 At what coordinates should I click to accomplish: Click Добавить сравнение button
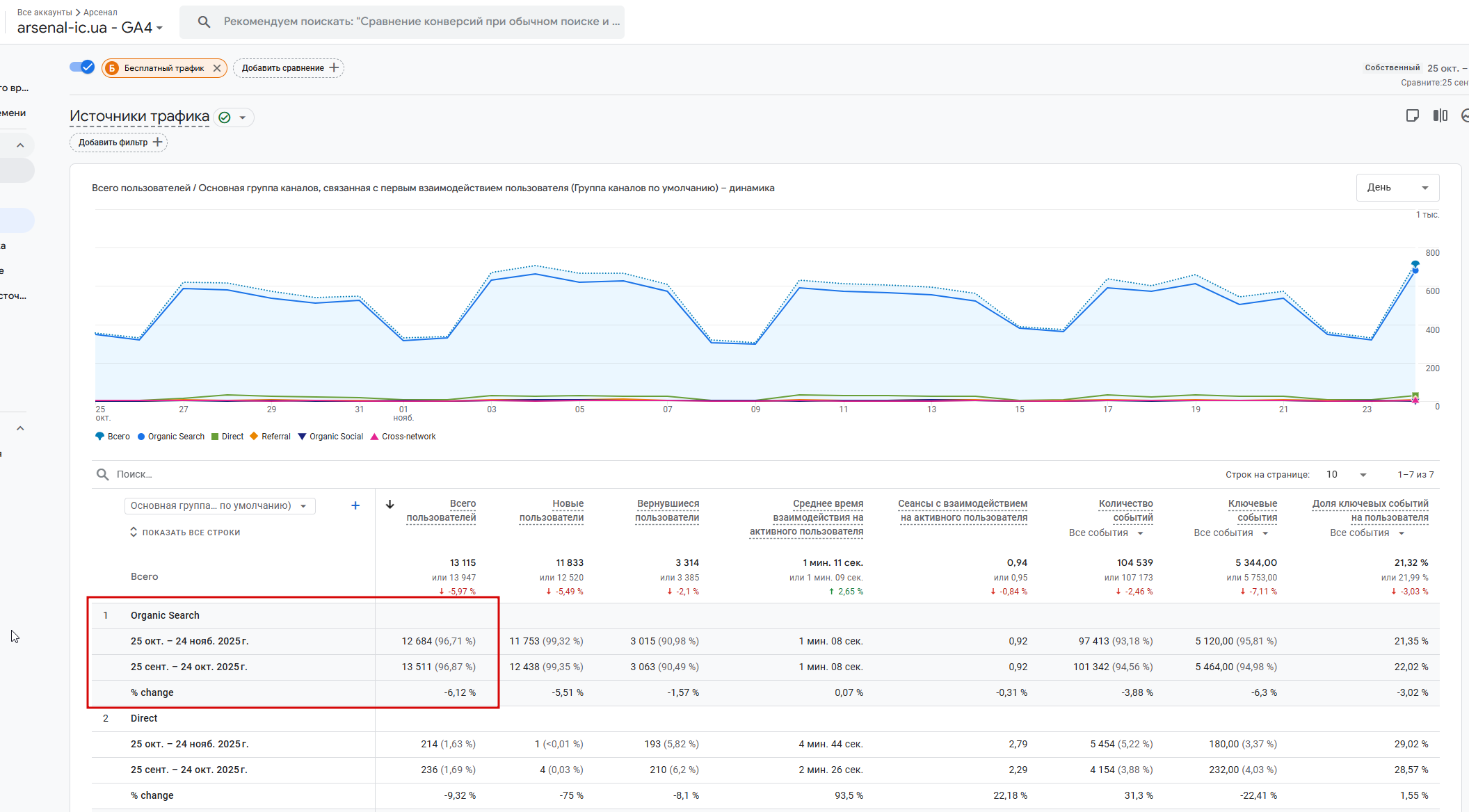pyautogui.click(x=289, y=68)
